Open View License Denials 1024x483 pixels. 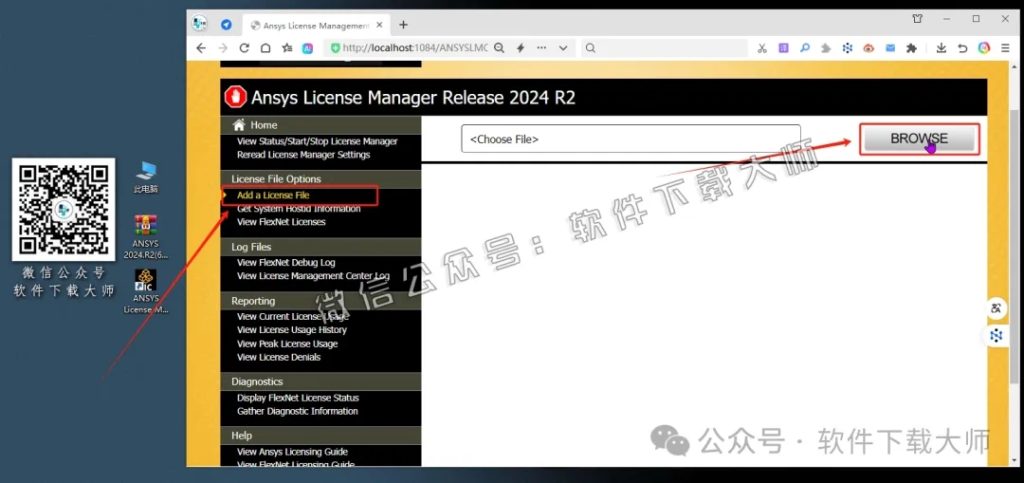click(x=279, y=357)
